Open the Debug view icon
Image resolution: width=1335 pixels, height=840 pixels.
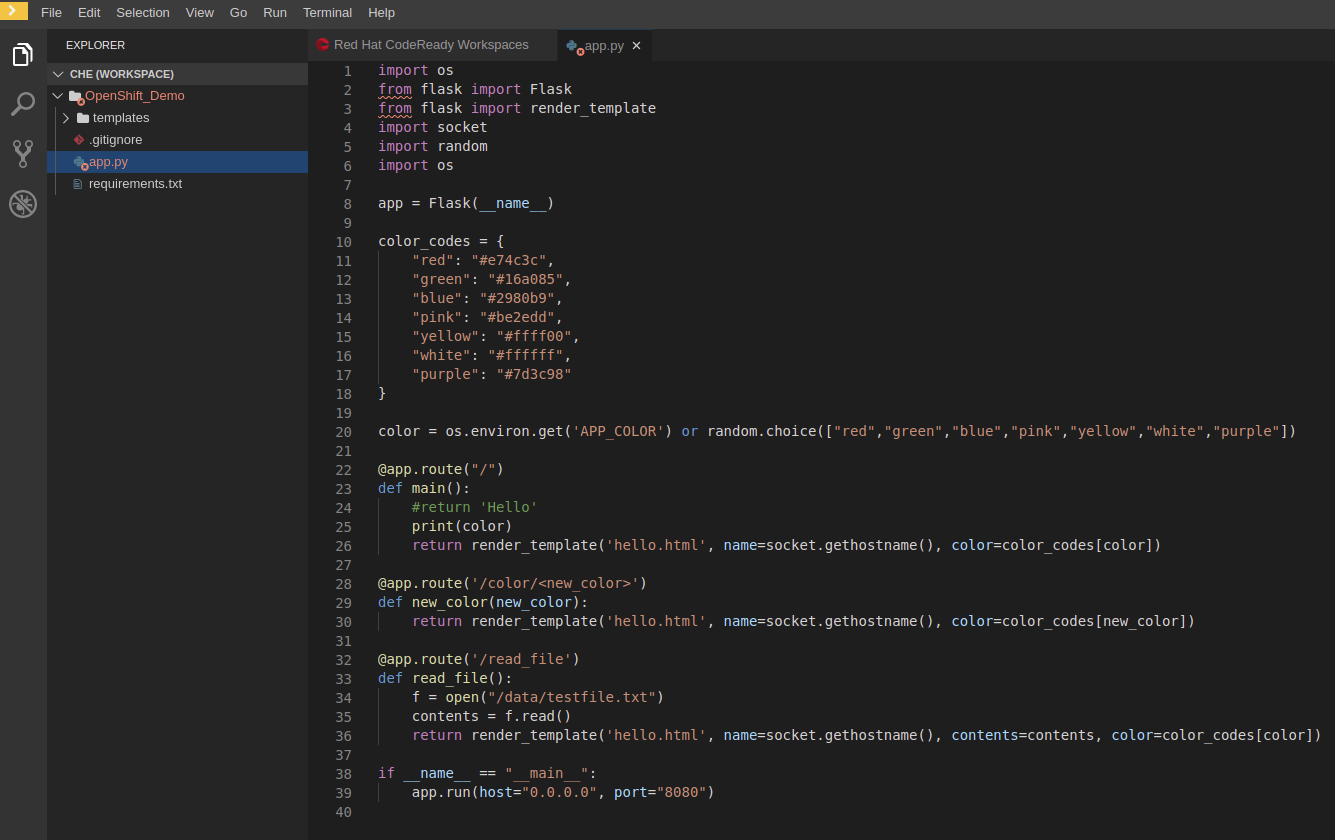click(x=22, y=204)
